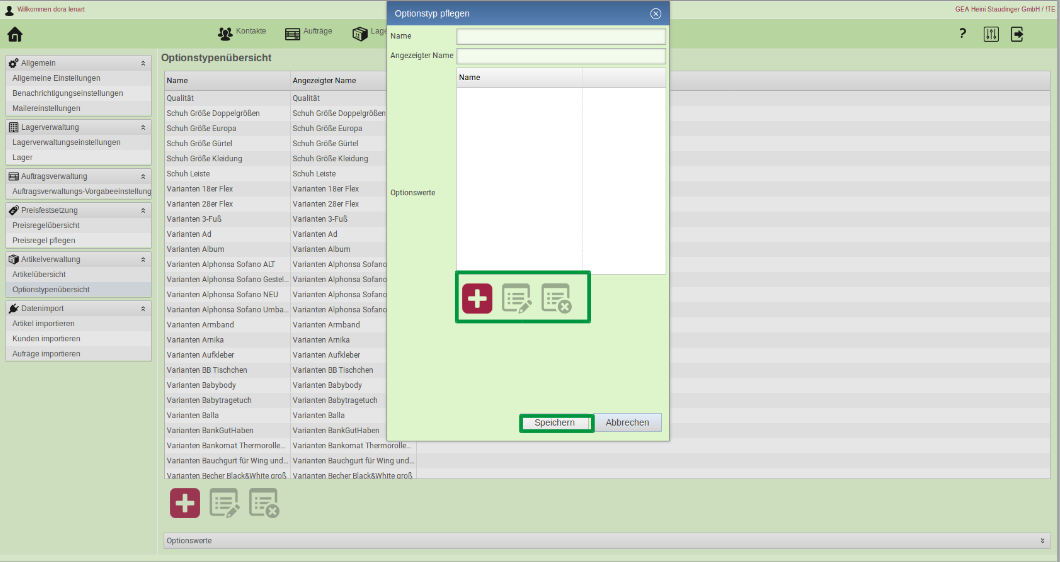Select Schuh Größe Europa row
The image size is (1060, 562).
point(276,128)
